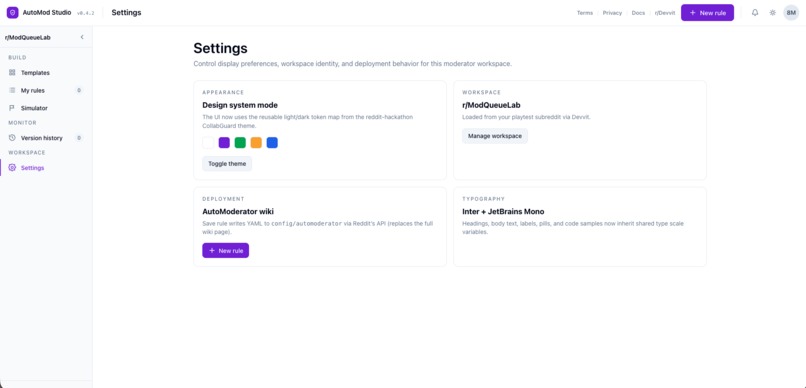
Task: Open notifications bell
Action: [x=755, y=13]
